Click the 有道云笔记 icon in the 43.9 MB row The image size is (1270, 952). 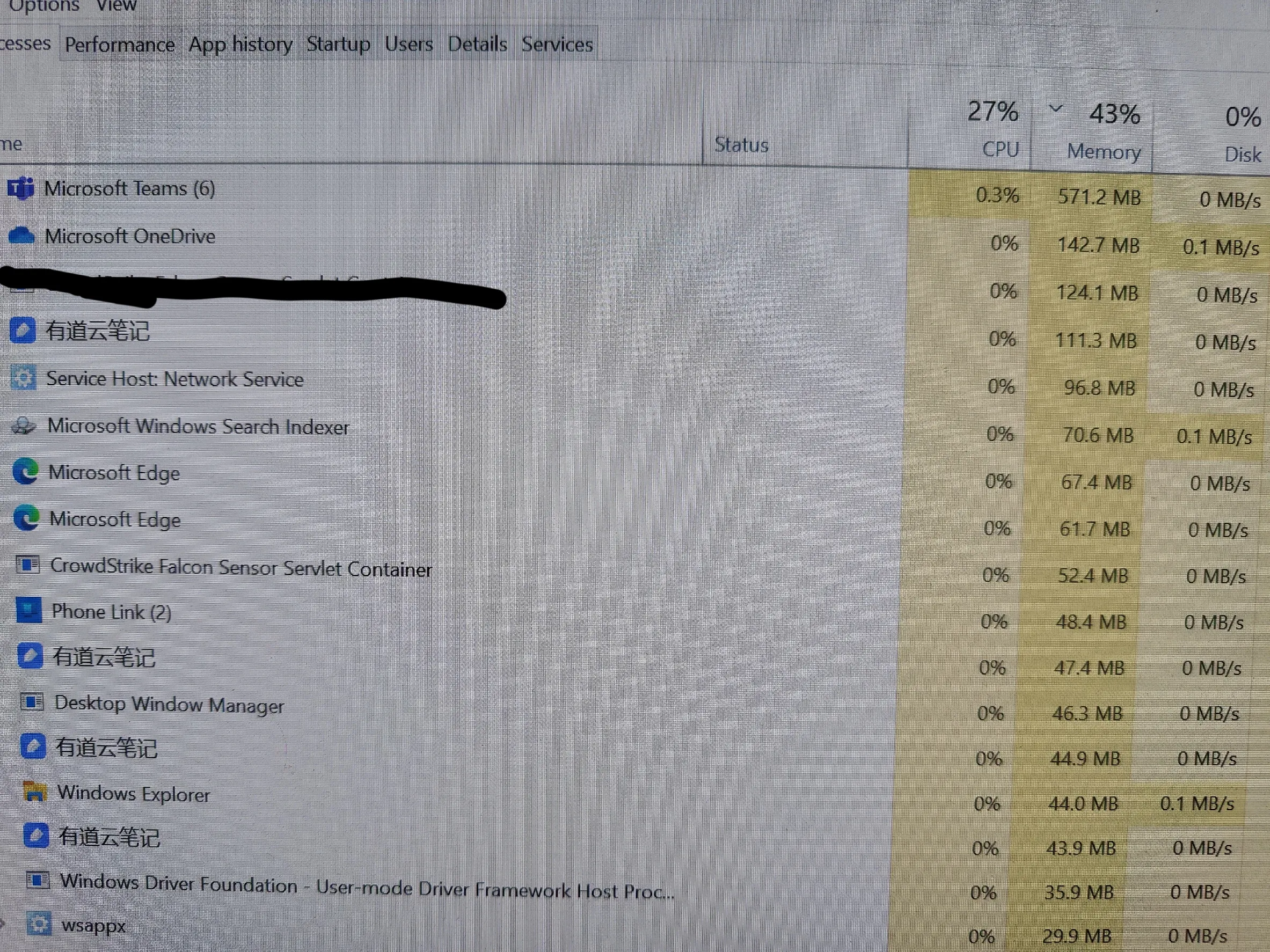(x=35, y=836)
